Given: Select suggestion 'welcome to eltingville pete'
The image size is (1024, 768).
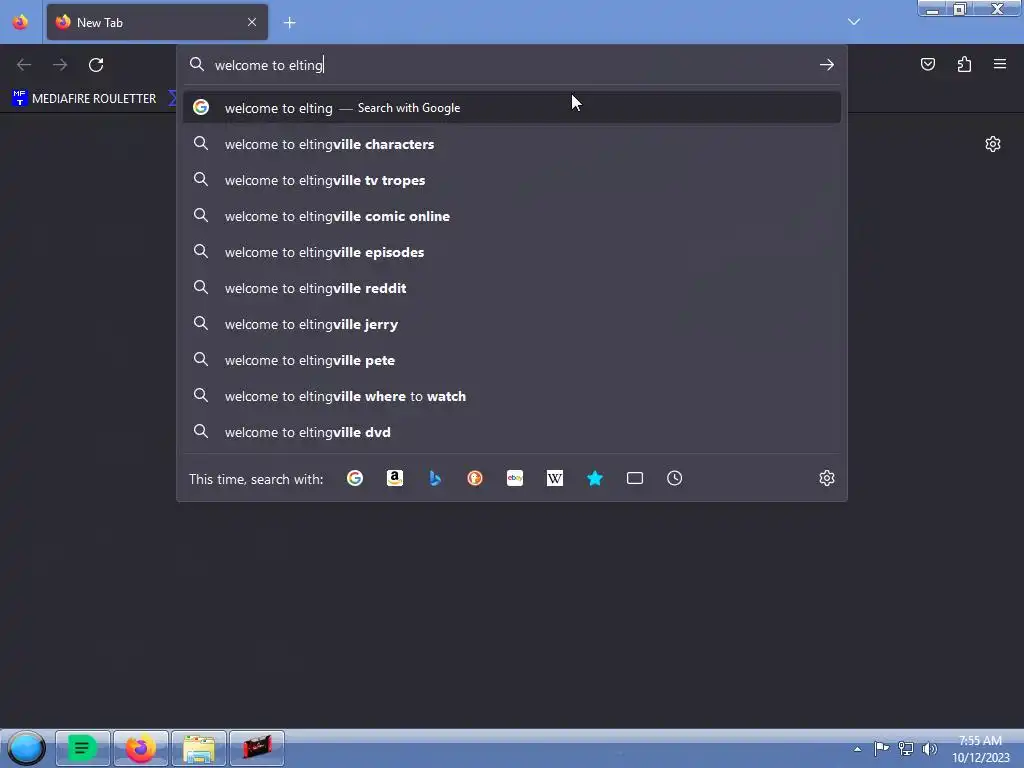Looking at the screenshot, I should (512, 360).
